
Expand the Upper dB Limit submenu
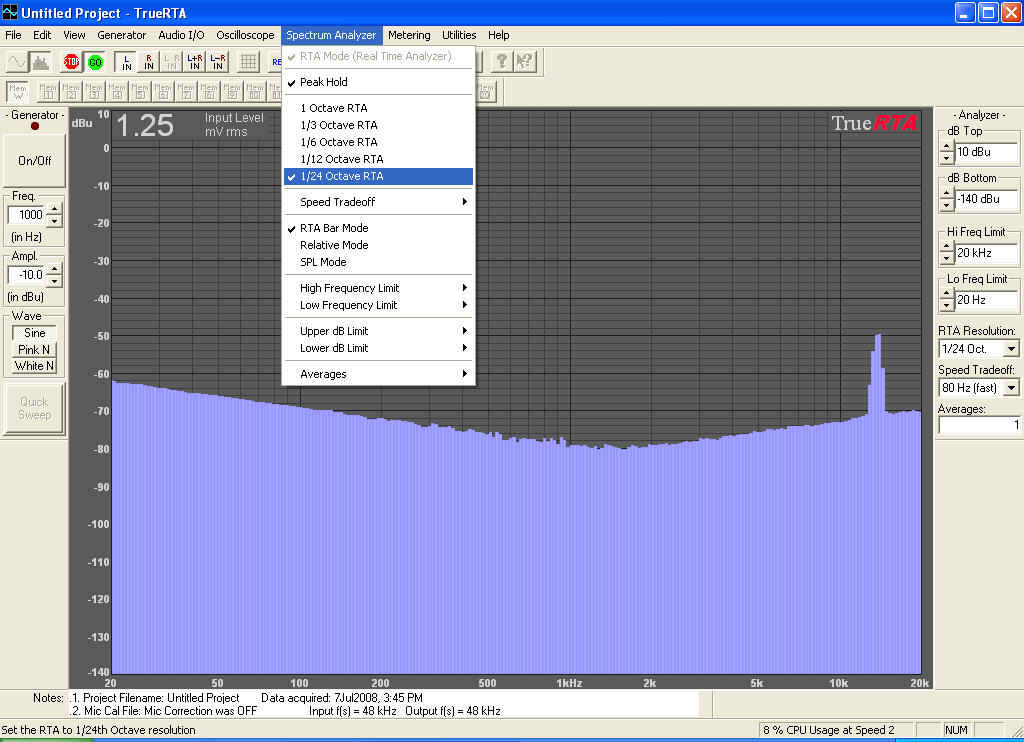coord(378,331)
